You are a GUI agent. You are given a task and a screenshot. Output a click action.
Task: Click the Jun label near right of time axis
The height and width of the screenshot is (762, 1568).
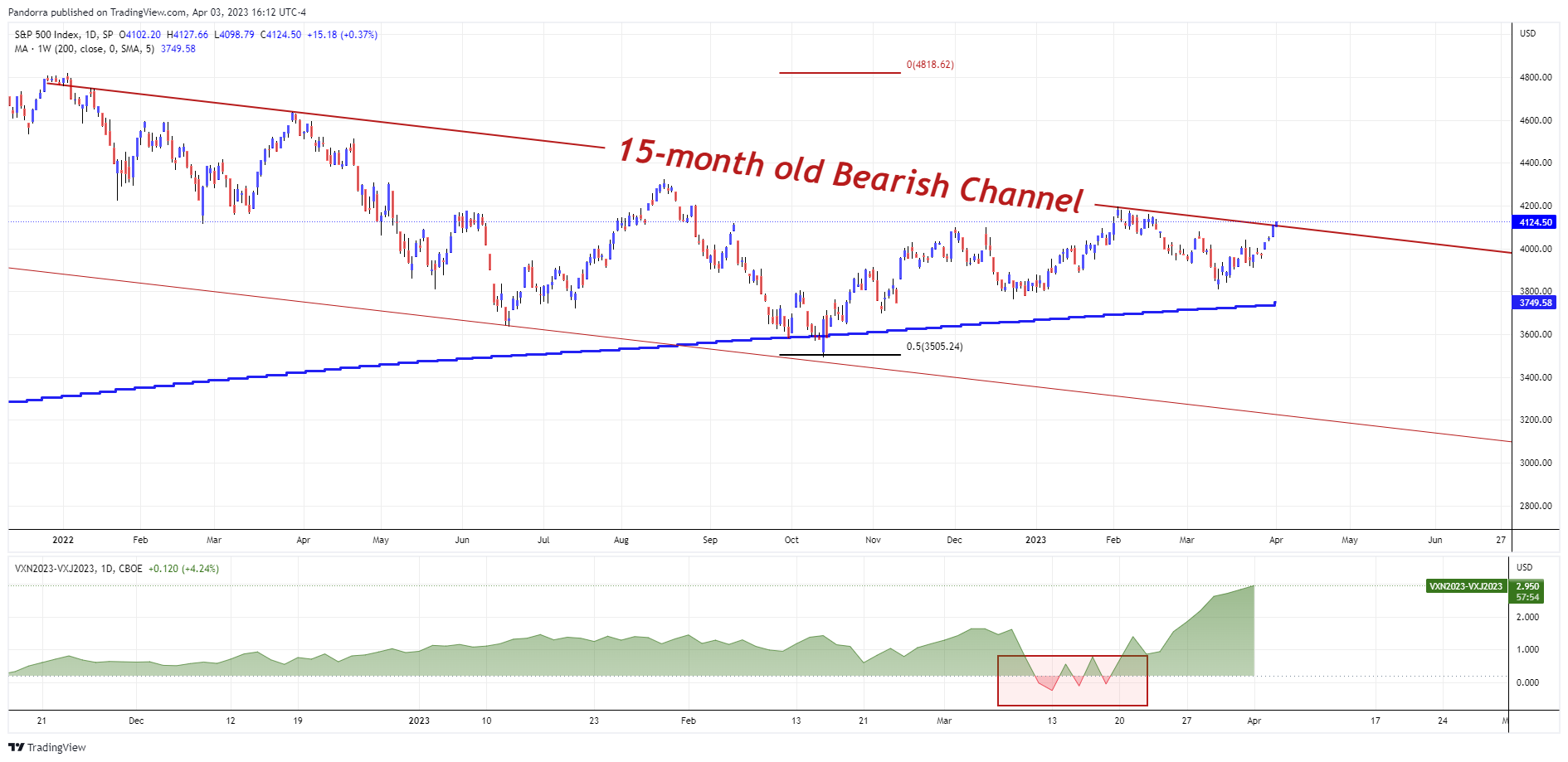[1434, 540]
